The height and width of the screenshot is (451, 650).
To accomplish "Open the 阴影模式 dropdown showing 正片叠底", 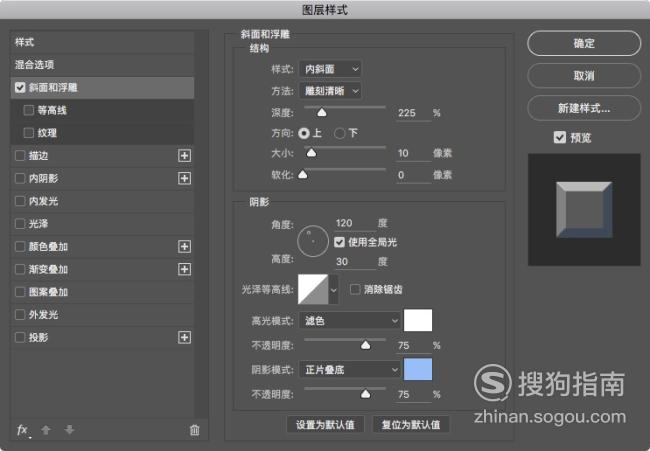I will tap(350, 369).
